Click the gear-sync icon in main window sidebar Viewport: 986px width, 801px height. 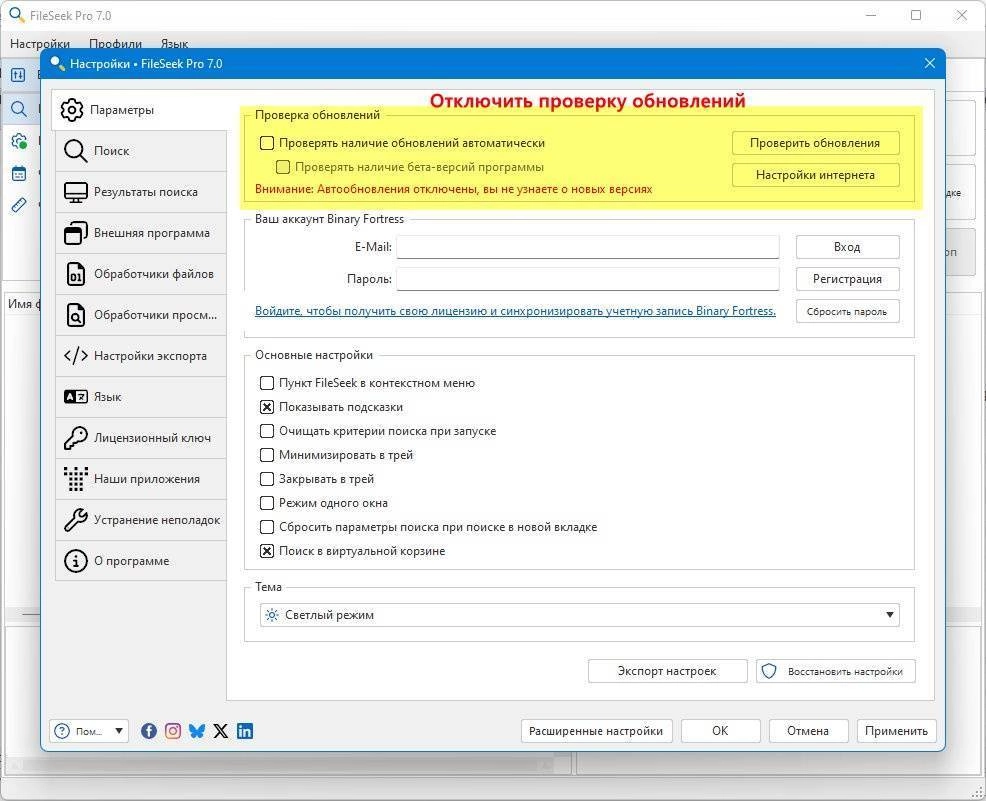coord(19,141)
